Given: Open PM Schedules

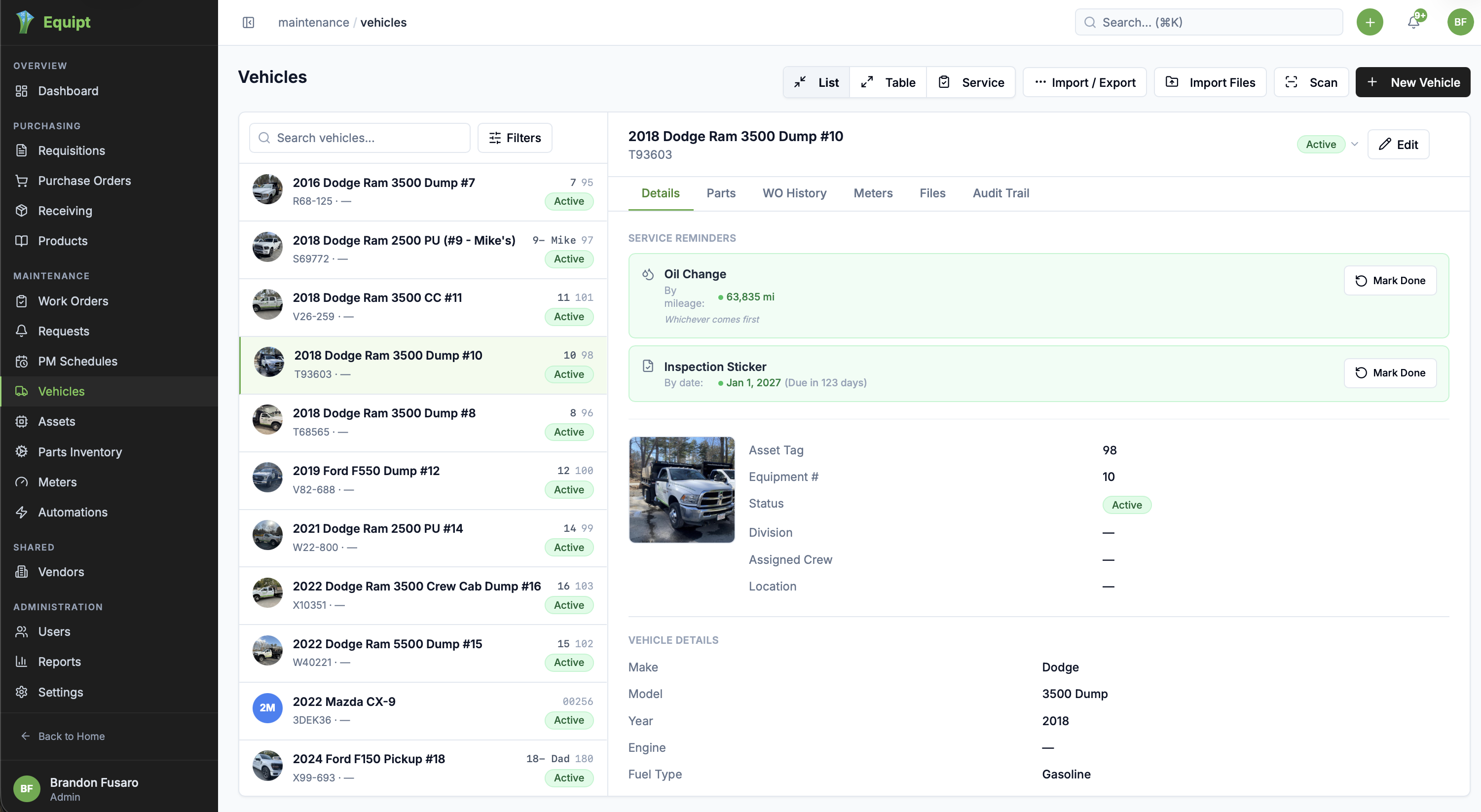Looking at the screenshot, I should point(109,361).
